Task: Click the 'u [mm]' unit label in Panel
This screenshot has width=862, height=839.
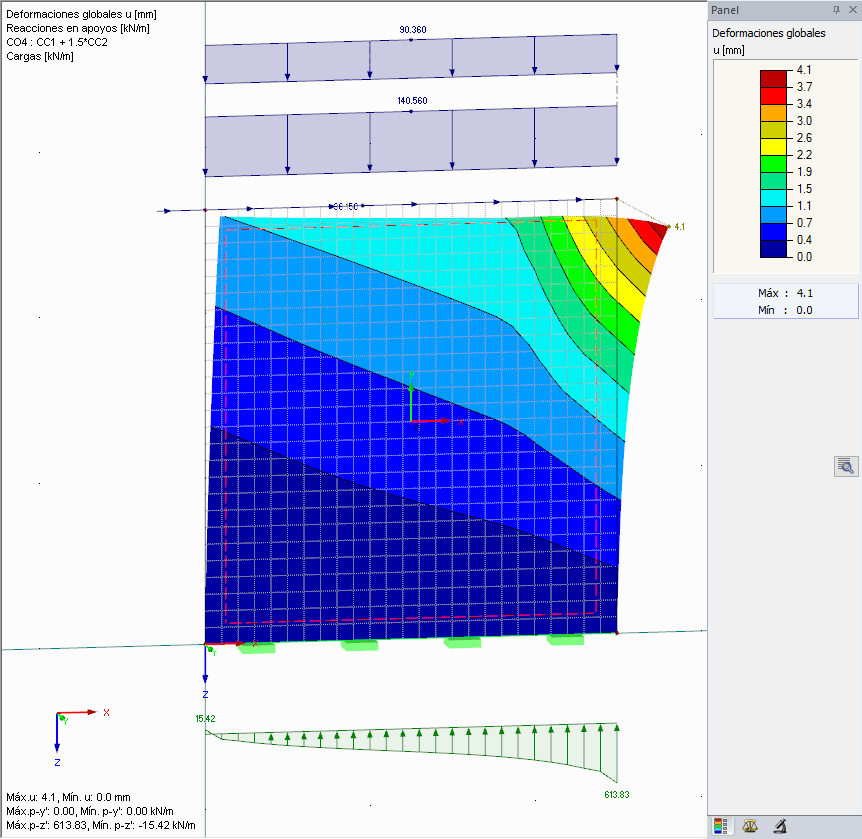Action: pyautogui.click(x=728, y=51)
